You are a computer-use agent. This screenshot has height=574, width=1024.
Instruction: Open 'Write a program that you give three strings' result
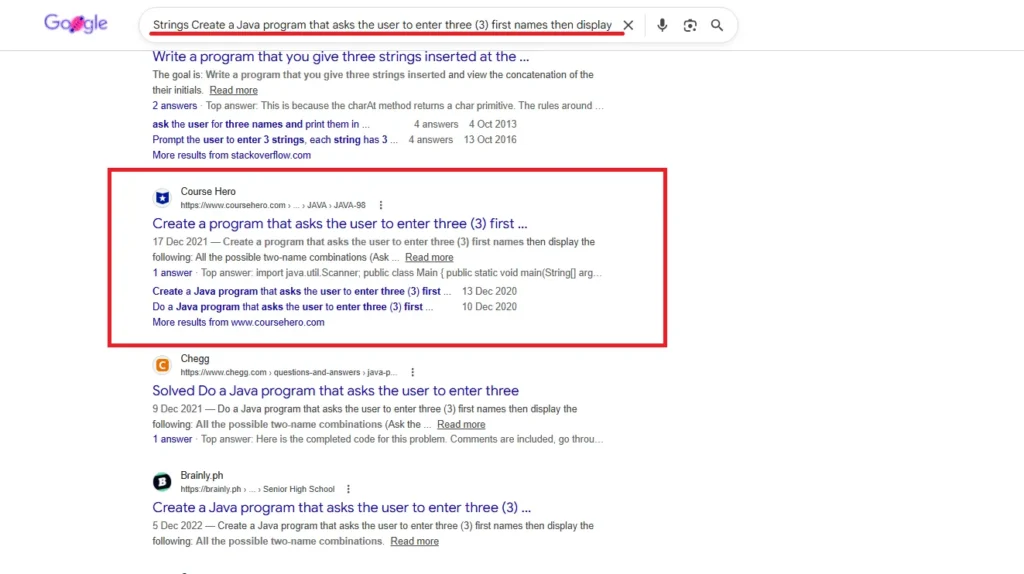click(340, 56)
